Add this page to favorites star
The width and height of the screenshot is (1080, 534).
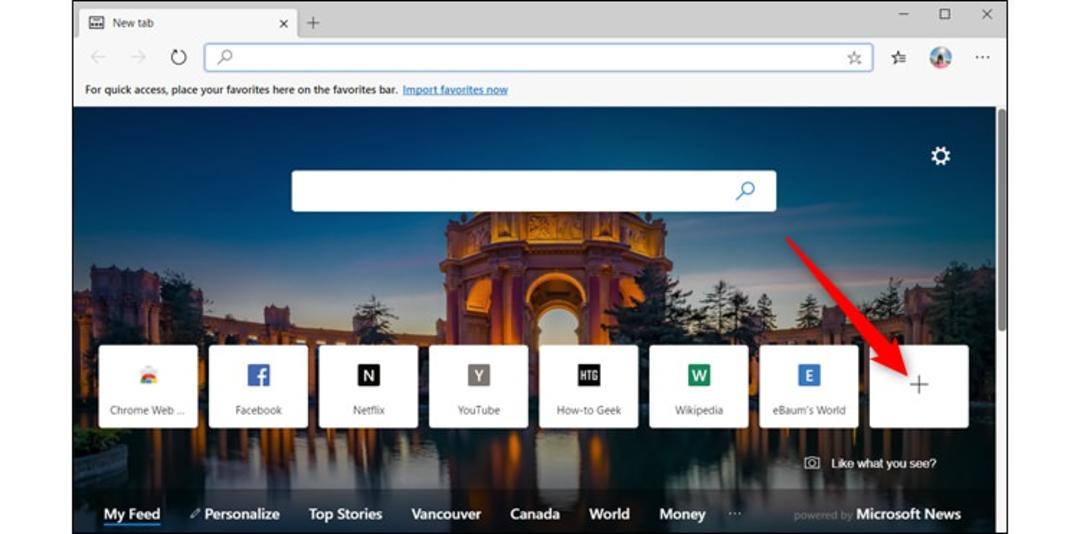pos(854,58)
